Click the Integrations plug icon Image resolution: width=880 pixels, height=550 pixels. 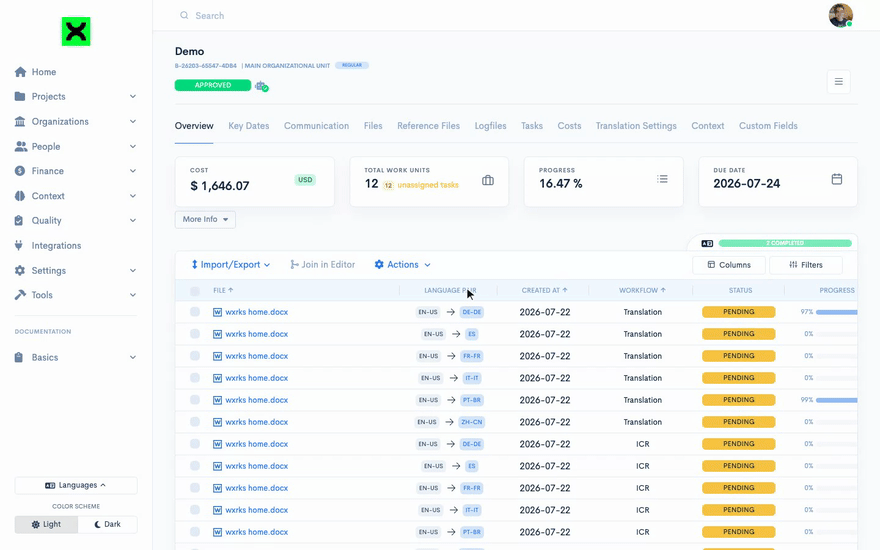pos(19,245)
